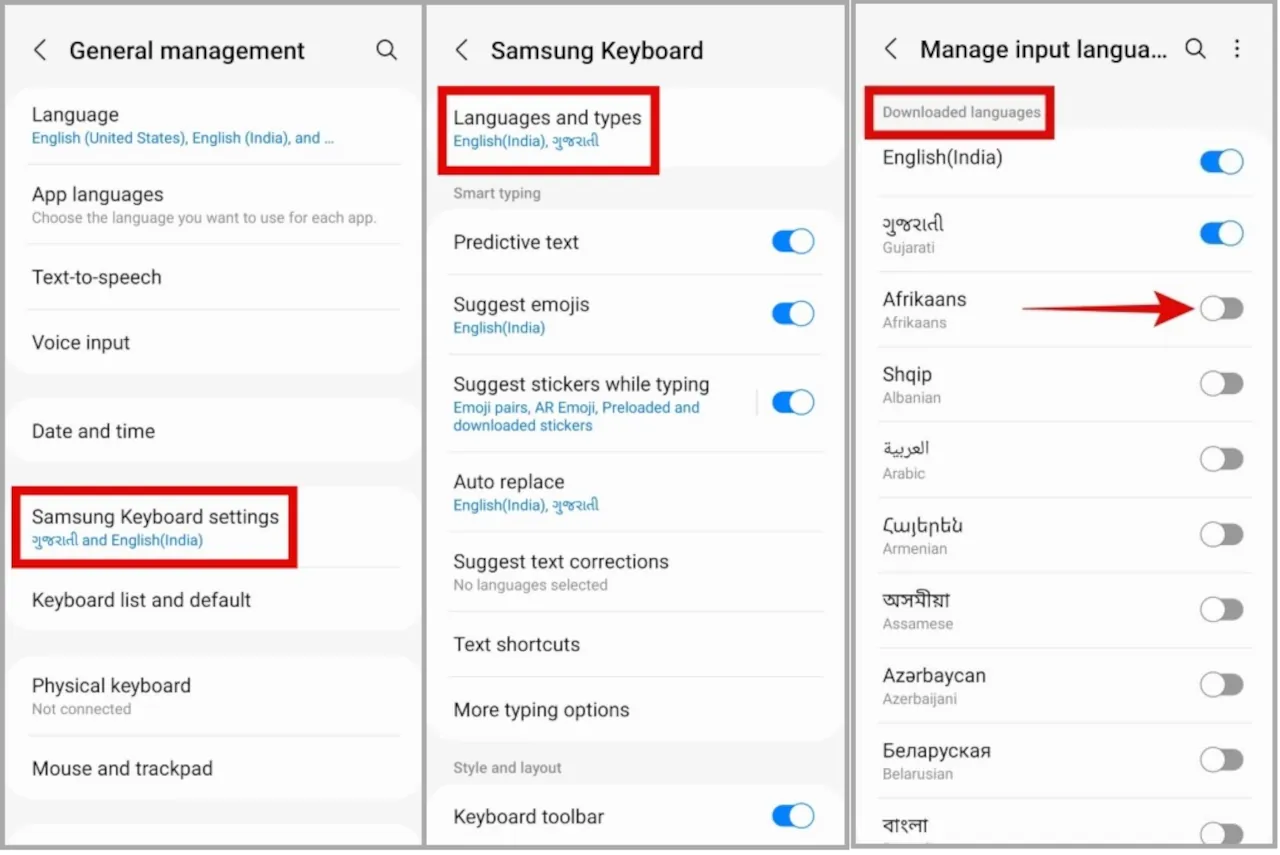Screen dimensions: 1280x855
Task: Open more options menu in Manage input languages
Action: pyautogui.click(x=1238, y=49)
